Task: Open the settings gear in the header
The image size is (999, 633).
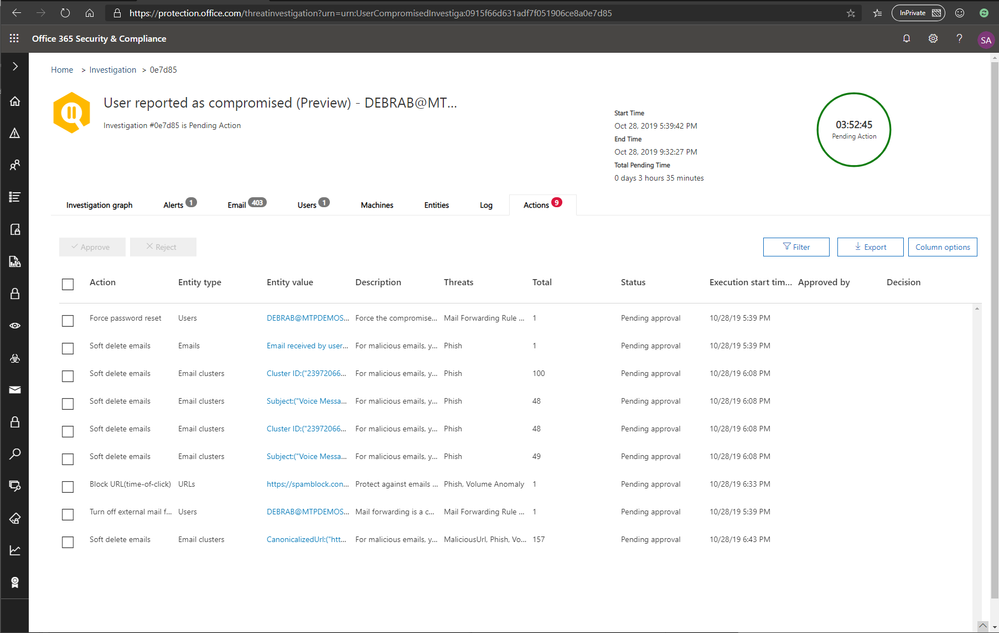Action: pos(933,39)
